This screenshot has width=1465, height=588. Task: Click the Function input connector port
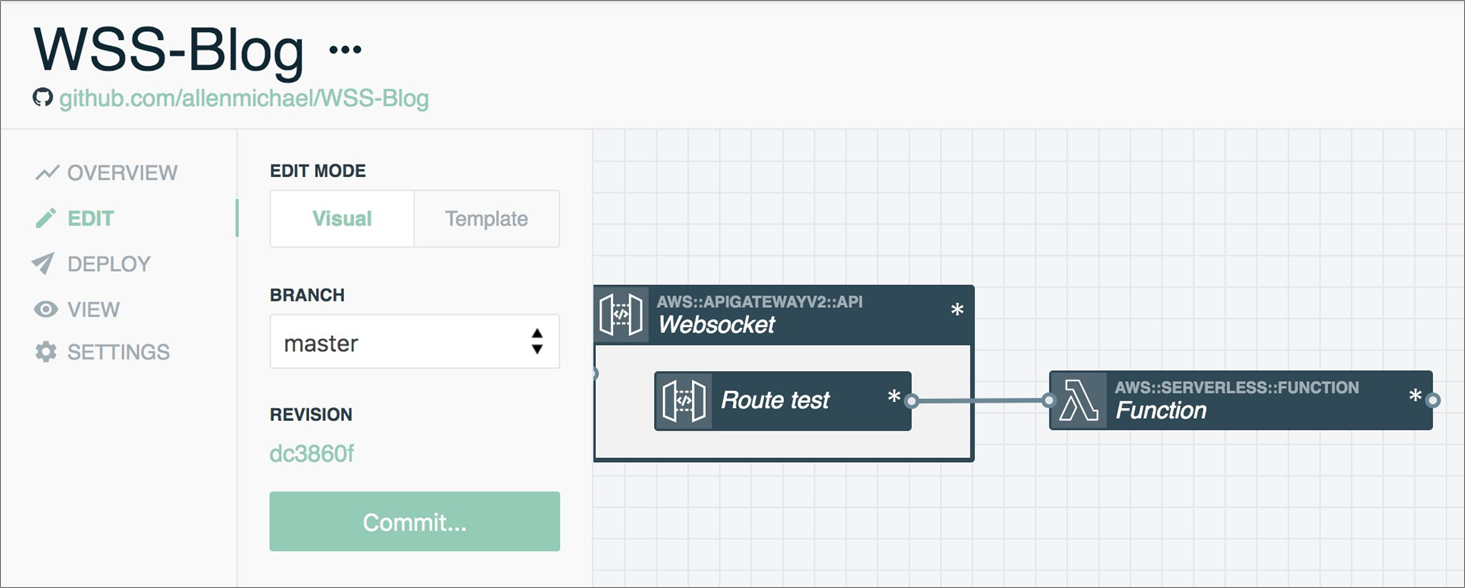(1049, 401)
